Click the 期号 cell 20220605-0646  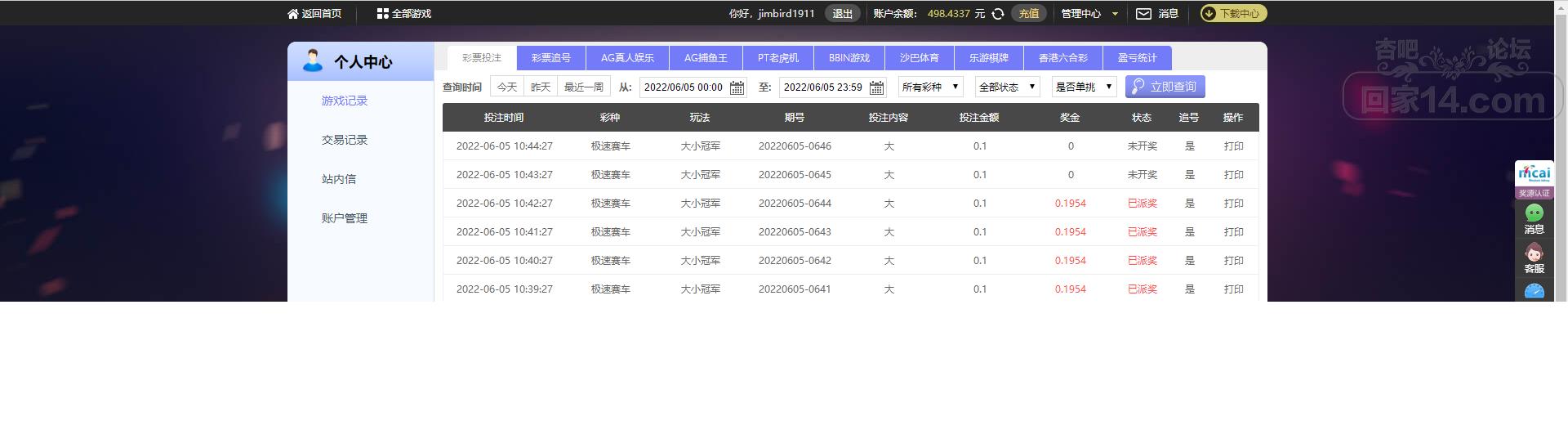(795, 146)
